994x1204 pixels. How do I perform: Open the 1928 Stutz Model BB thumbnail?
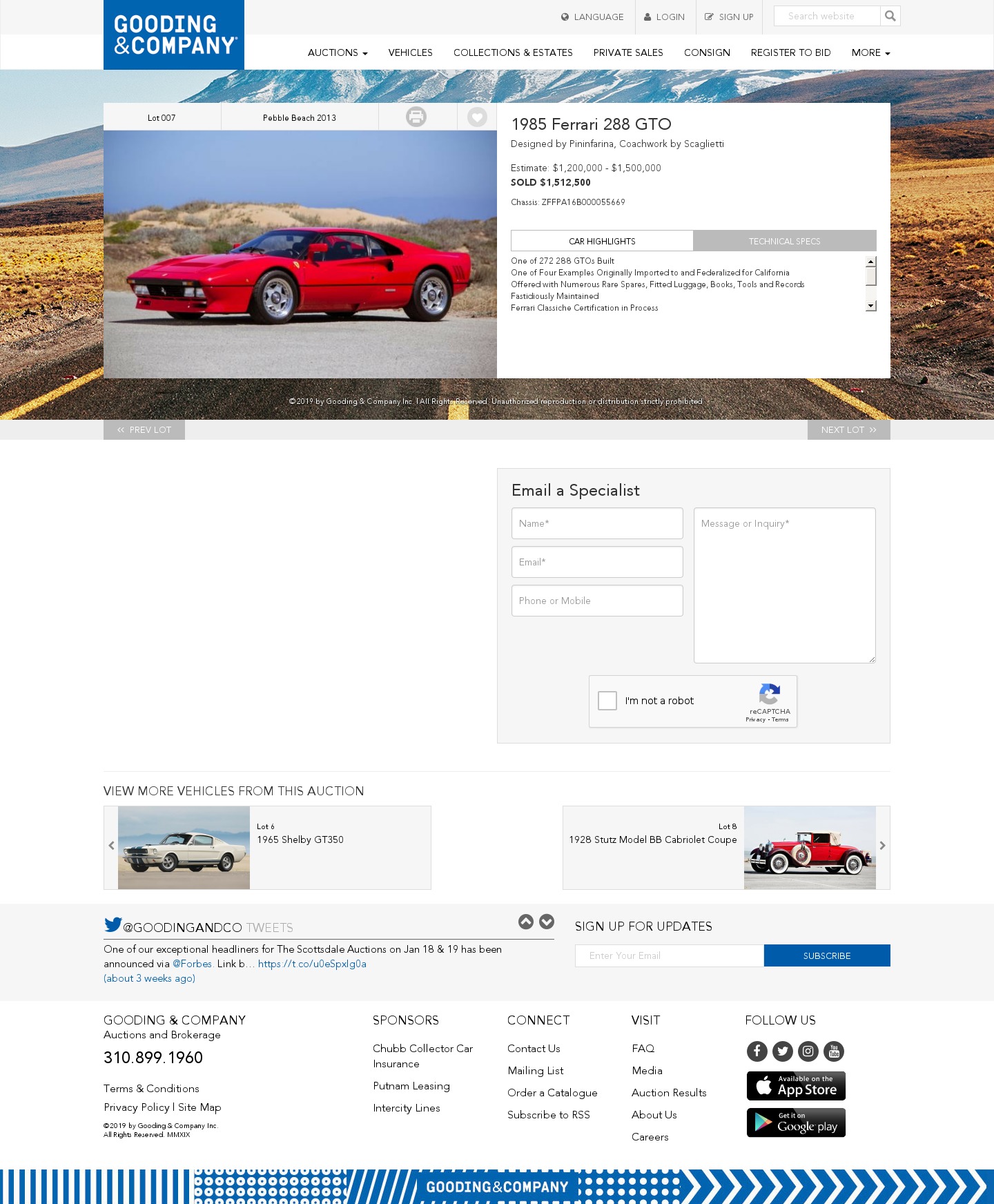click(810, 848)
